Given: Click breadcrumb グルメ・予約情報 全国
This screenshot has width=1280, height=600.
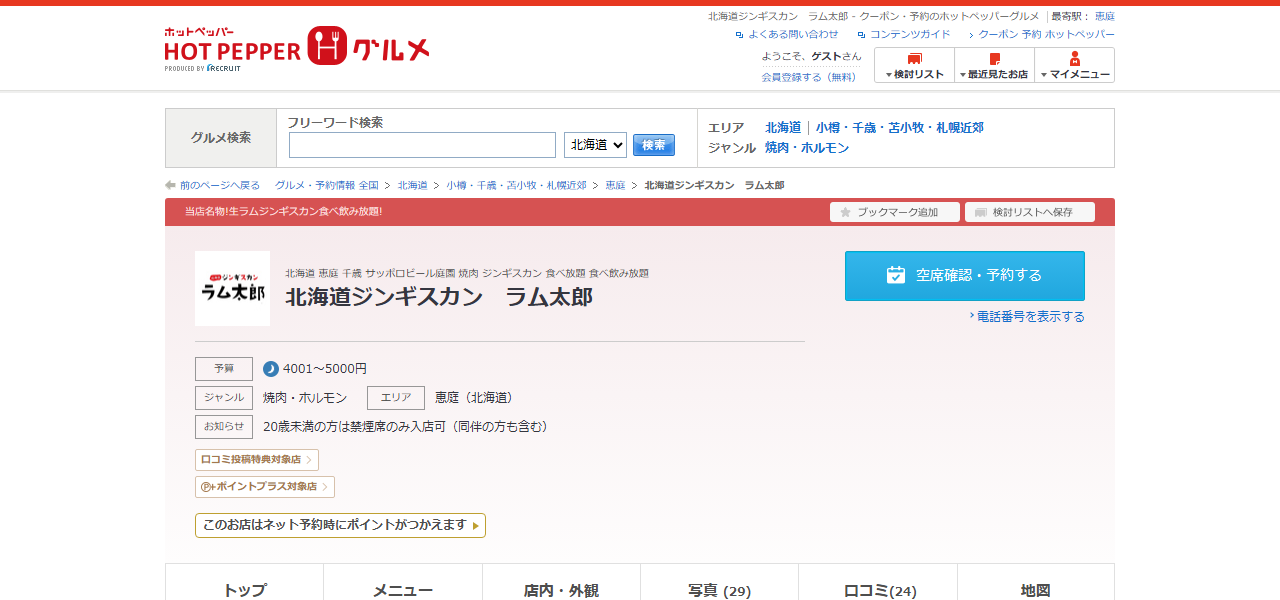Looking at the screenshot, I should 327,186.
